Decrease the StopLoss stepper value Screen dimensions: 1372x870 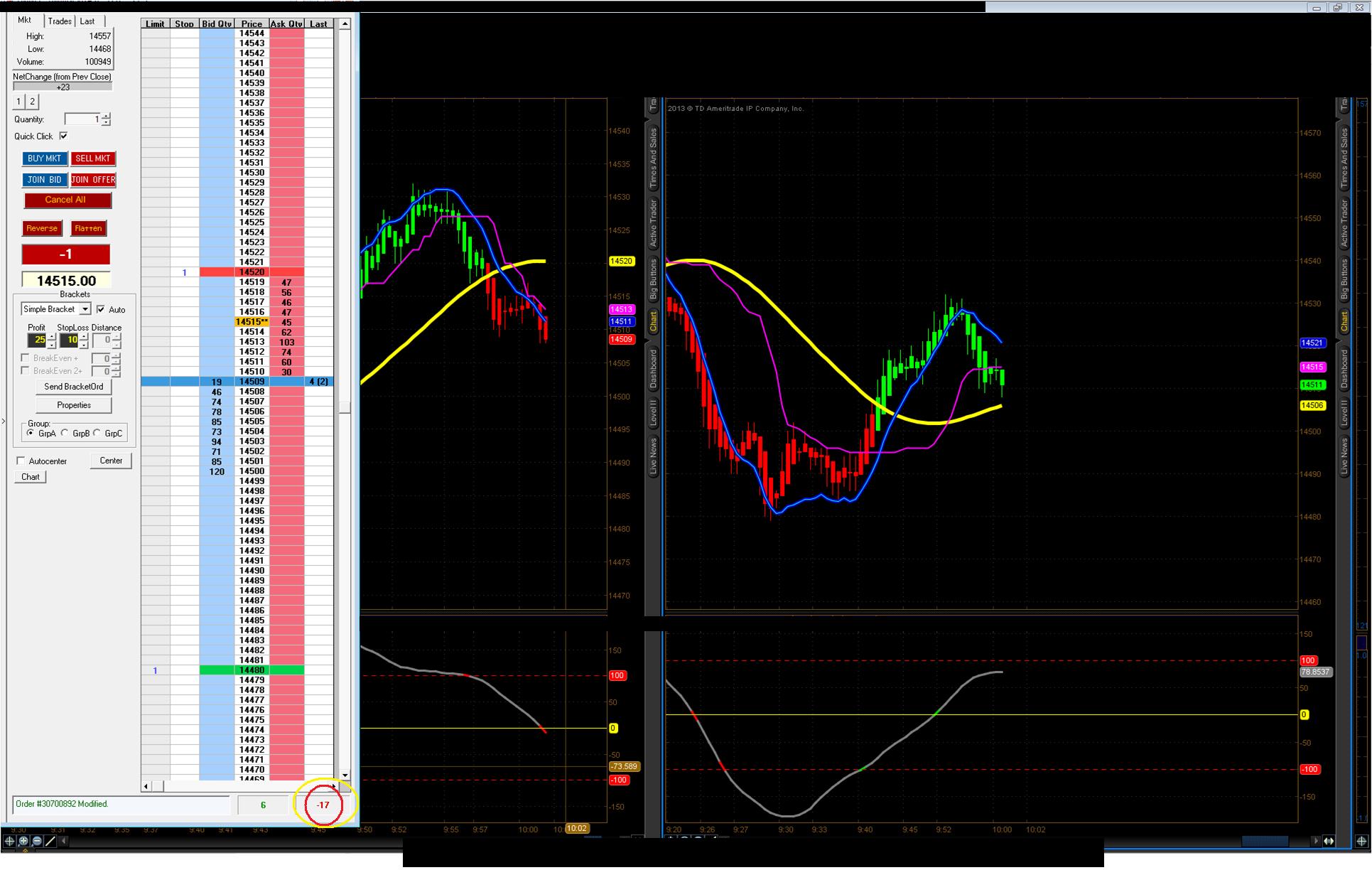click(x=84, y=344)
